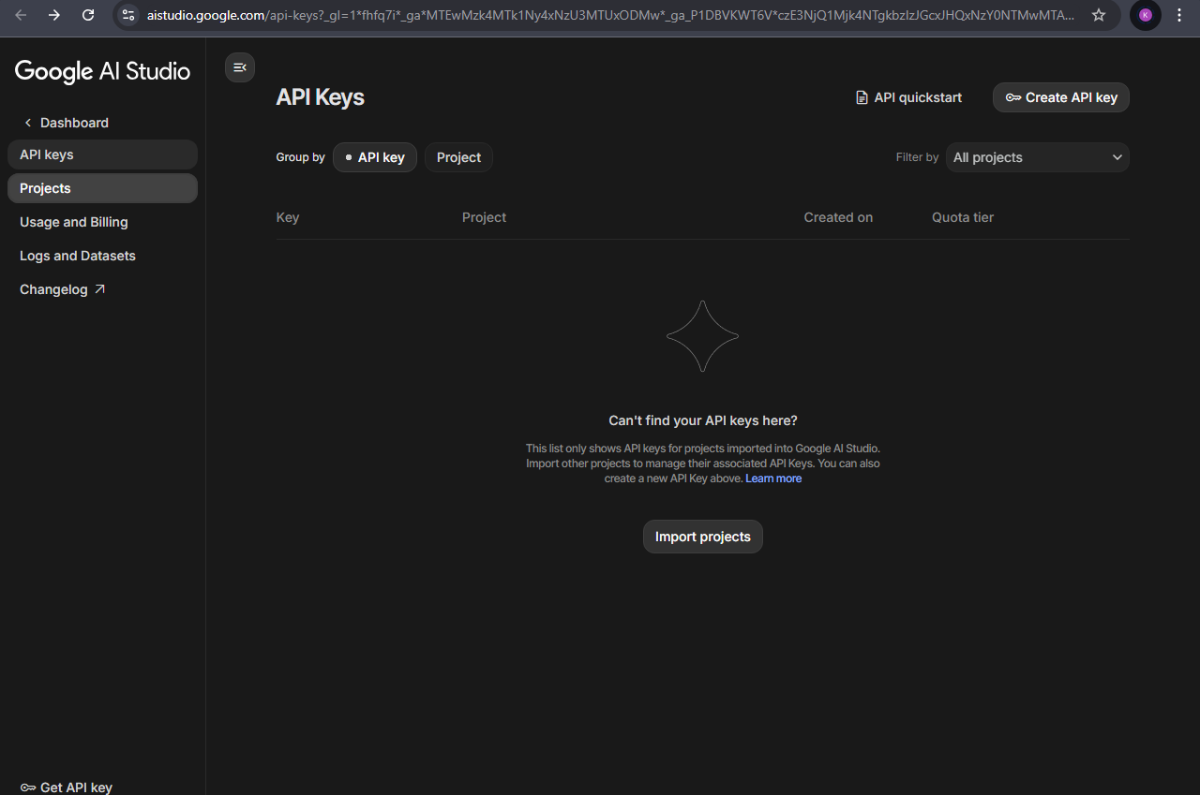Click the site information icon in address bar
Image resolution: width=1200 pixels, height=795 pixels.
(x=128, y=15)
